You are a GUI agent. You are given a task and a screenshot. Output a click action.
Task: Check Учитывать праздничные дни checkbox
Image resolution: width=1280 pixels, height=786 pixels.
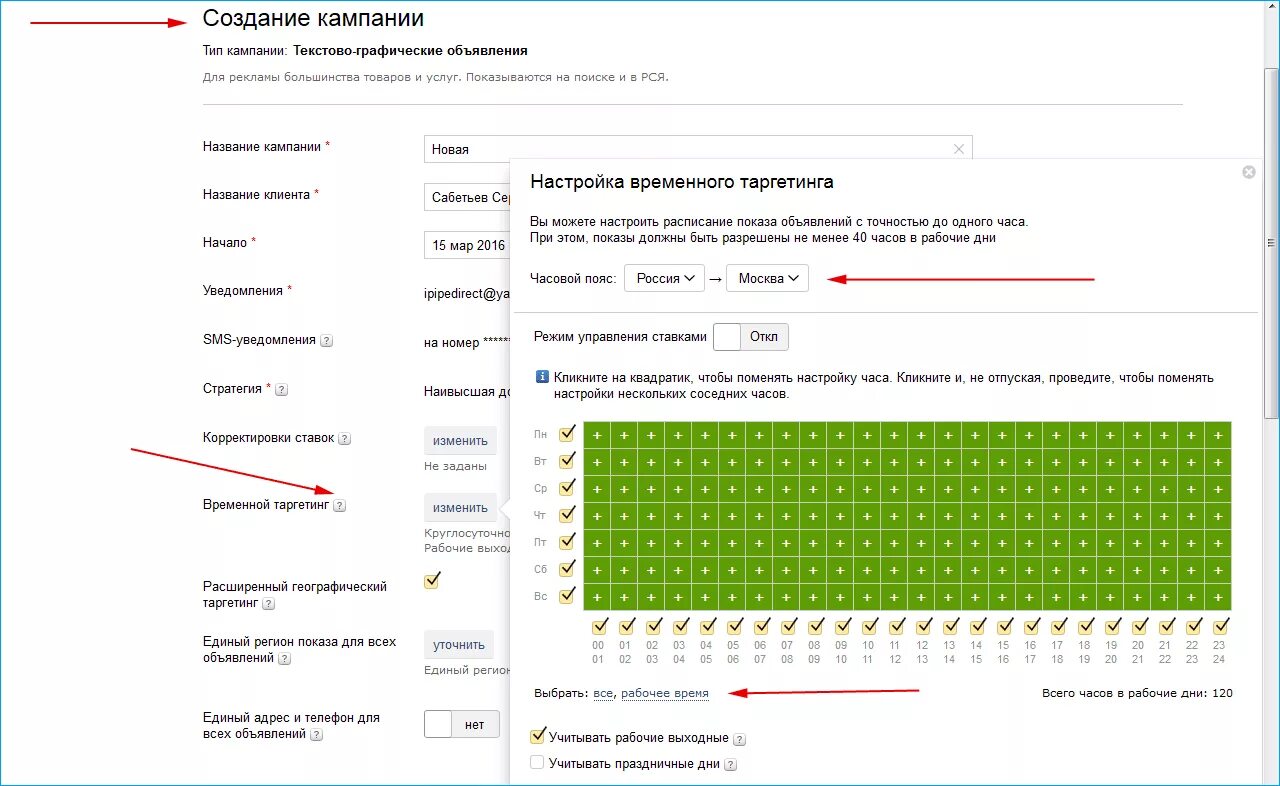(538, 762)
